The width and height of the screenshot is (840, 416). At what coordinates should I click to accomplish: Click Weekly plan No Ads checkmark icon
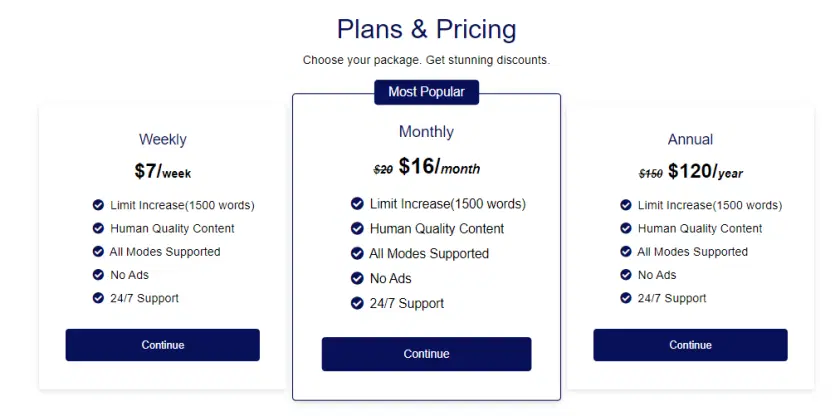tap(98, 274)
